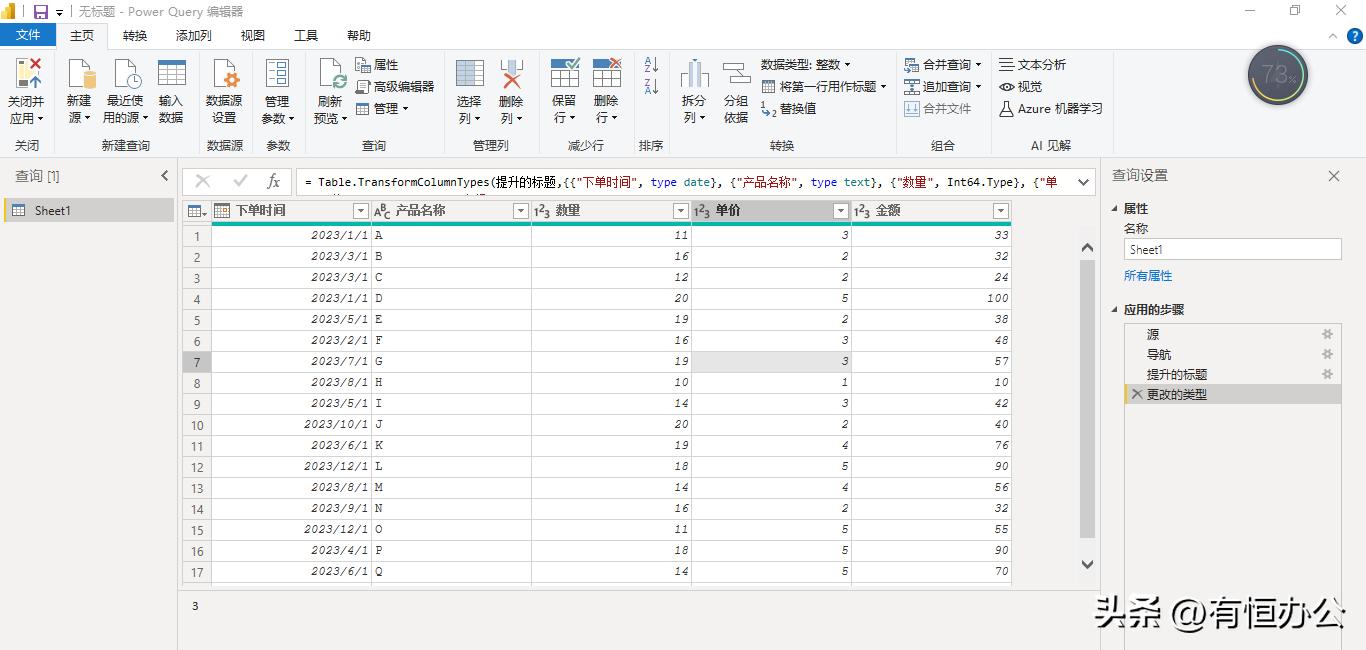Delete the 更改的类型 applied step
The height and width of the screenshot is (650, 1366).
1136,394
